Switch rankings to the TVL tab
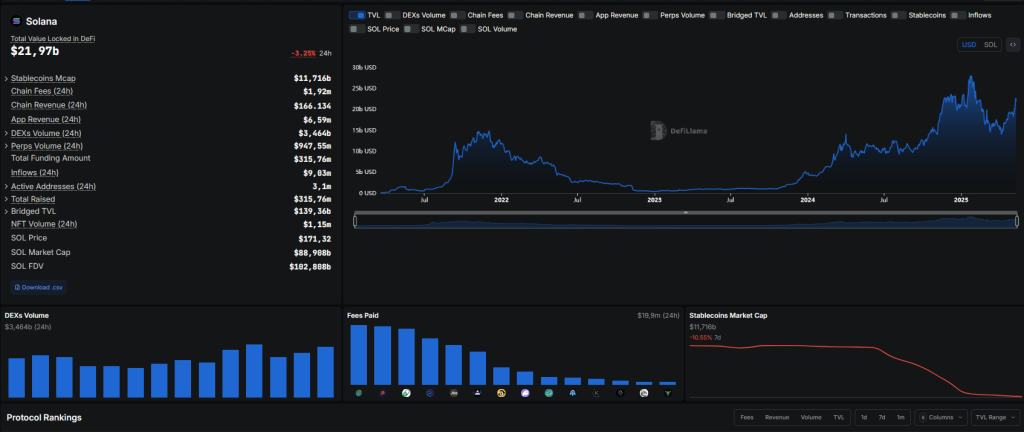 (838, 417)
